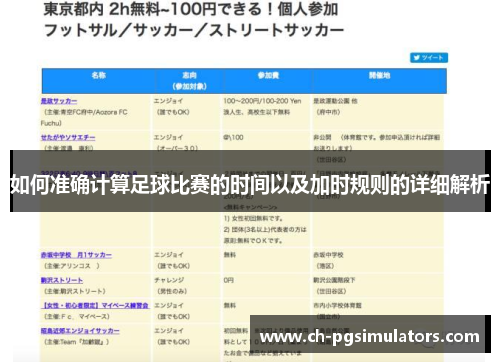Open the 昭島近郊エンジョイサッカー link
Image resolution: width=500 pixels, height=362 pixels.
click(80, 331)
